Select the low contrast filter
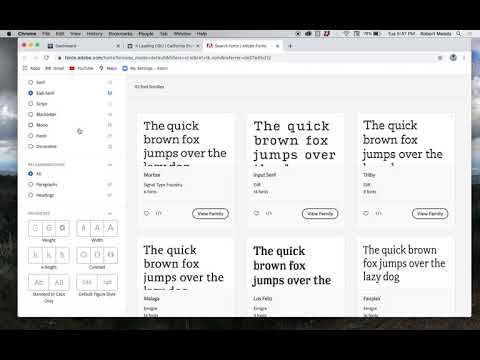Viewport: 480px width, 360px height. tap(83, 255)
